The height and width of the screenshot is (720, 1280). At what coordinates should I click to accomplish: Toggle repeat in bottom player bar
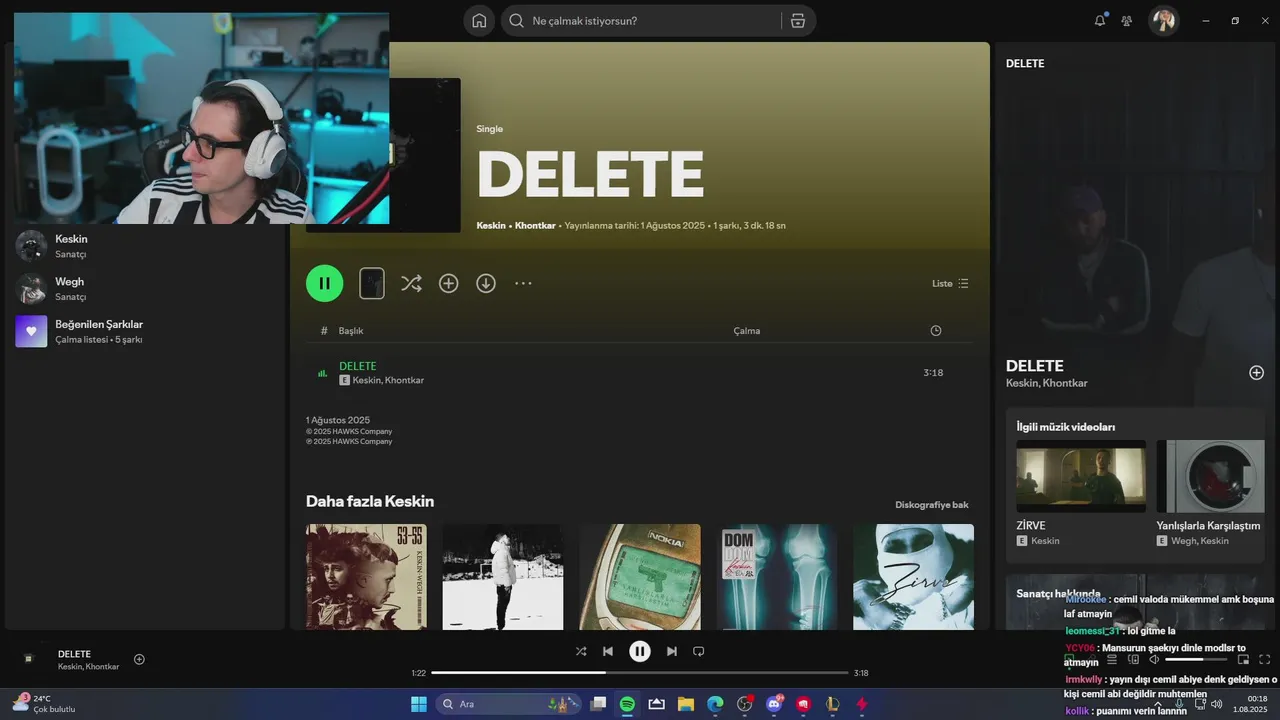pos(699,651)
